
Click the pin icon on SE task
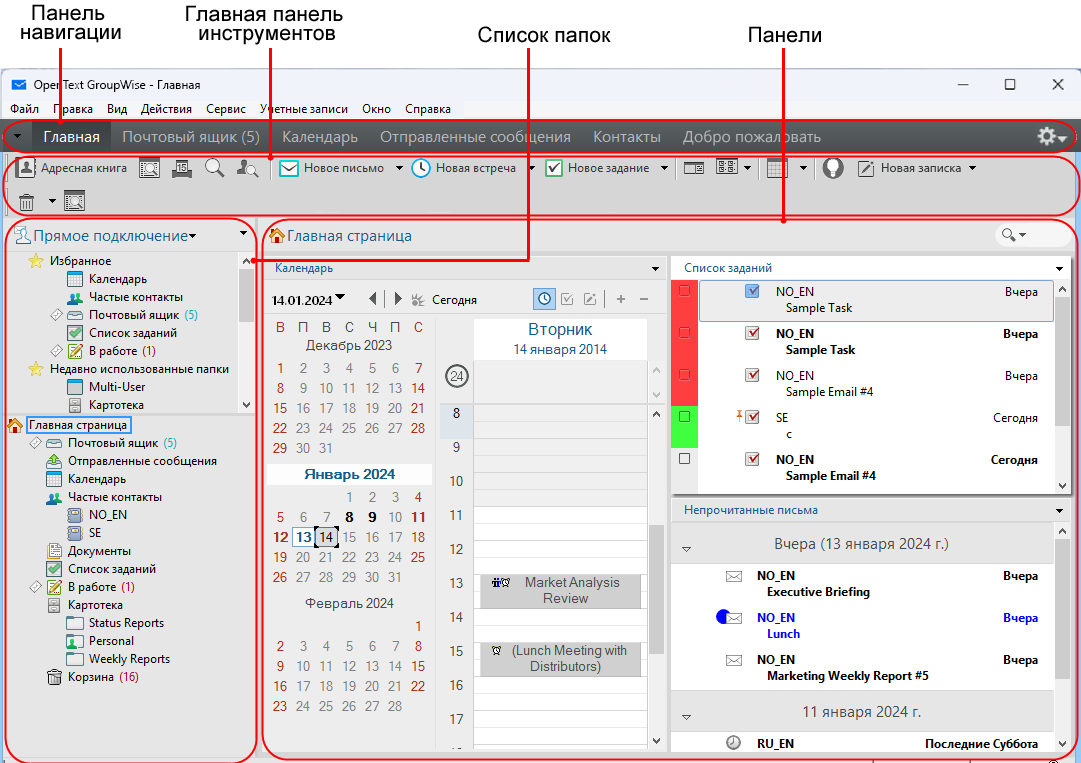tap(739, 415)
